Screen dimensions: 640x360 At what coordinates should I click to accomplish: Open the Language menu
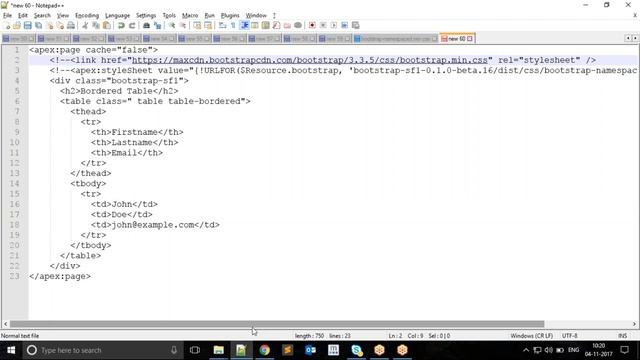(117, 16)
